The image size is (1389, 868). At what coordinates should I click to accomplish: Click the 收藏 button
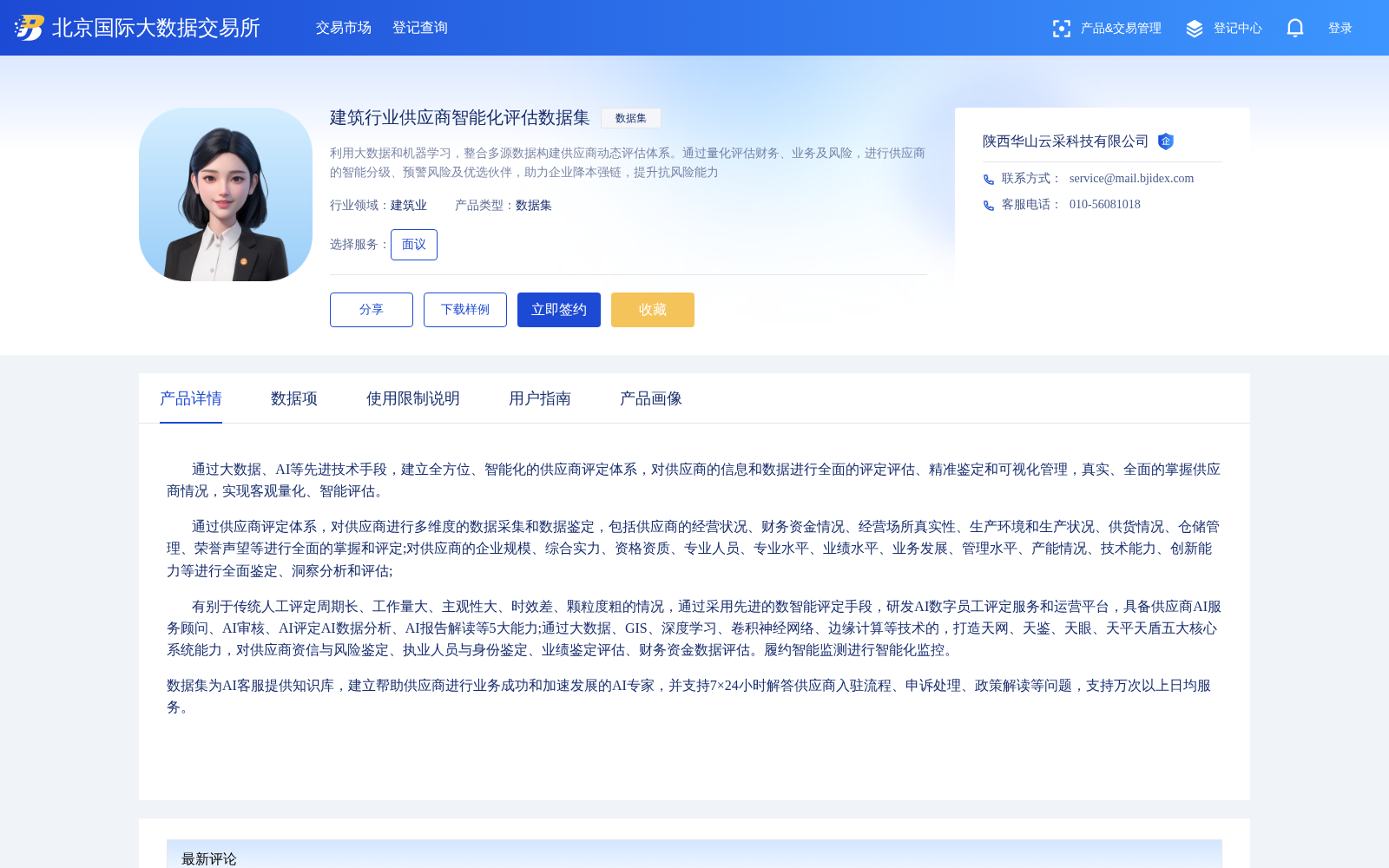pos(653,310)
